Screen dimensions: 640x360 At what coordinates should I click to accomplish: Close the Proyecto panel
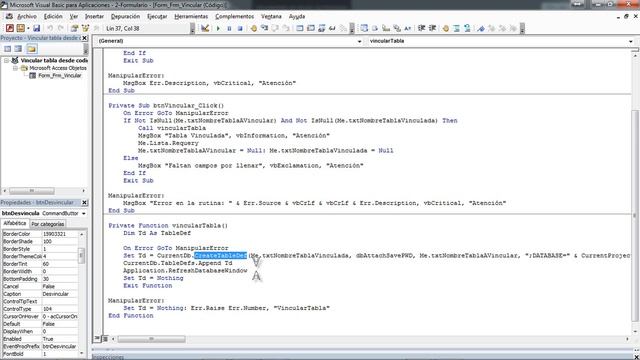click(84, 38)
